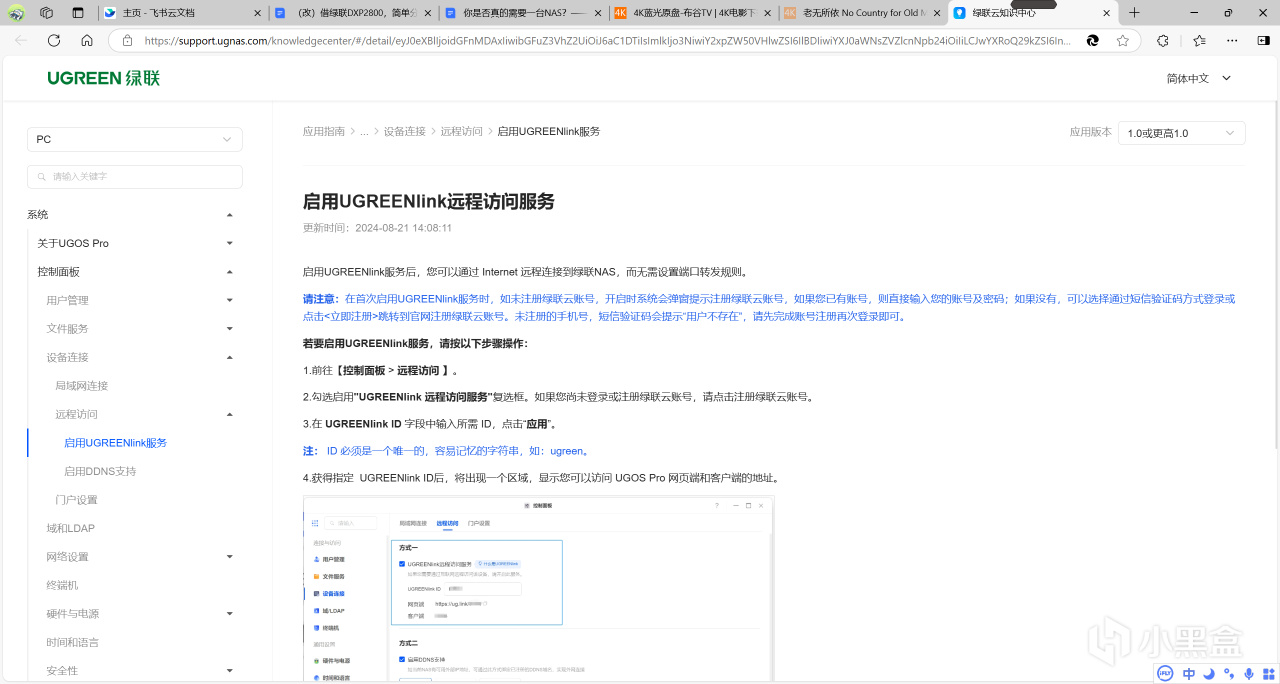Click the control panel screenshot image
This screenshot has height=684, width=1280.
(538, 589)
